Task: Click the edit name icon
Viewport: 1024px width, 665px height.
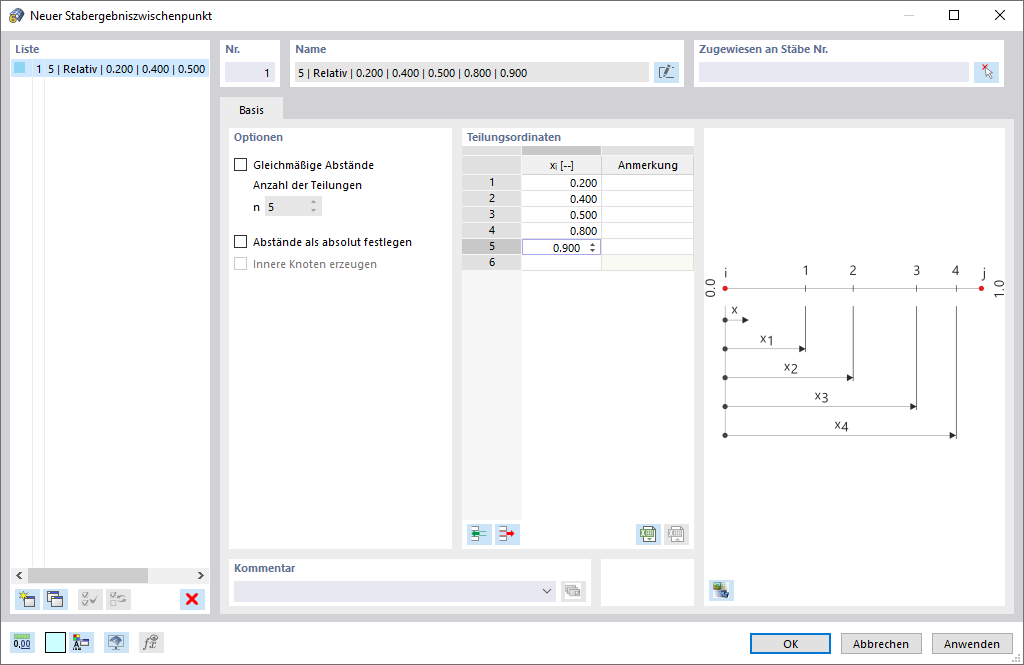Action: tap(666, 73)
